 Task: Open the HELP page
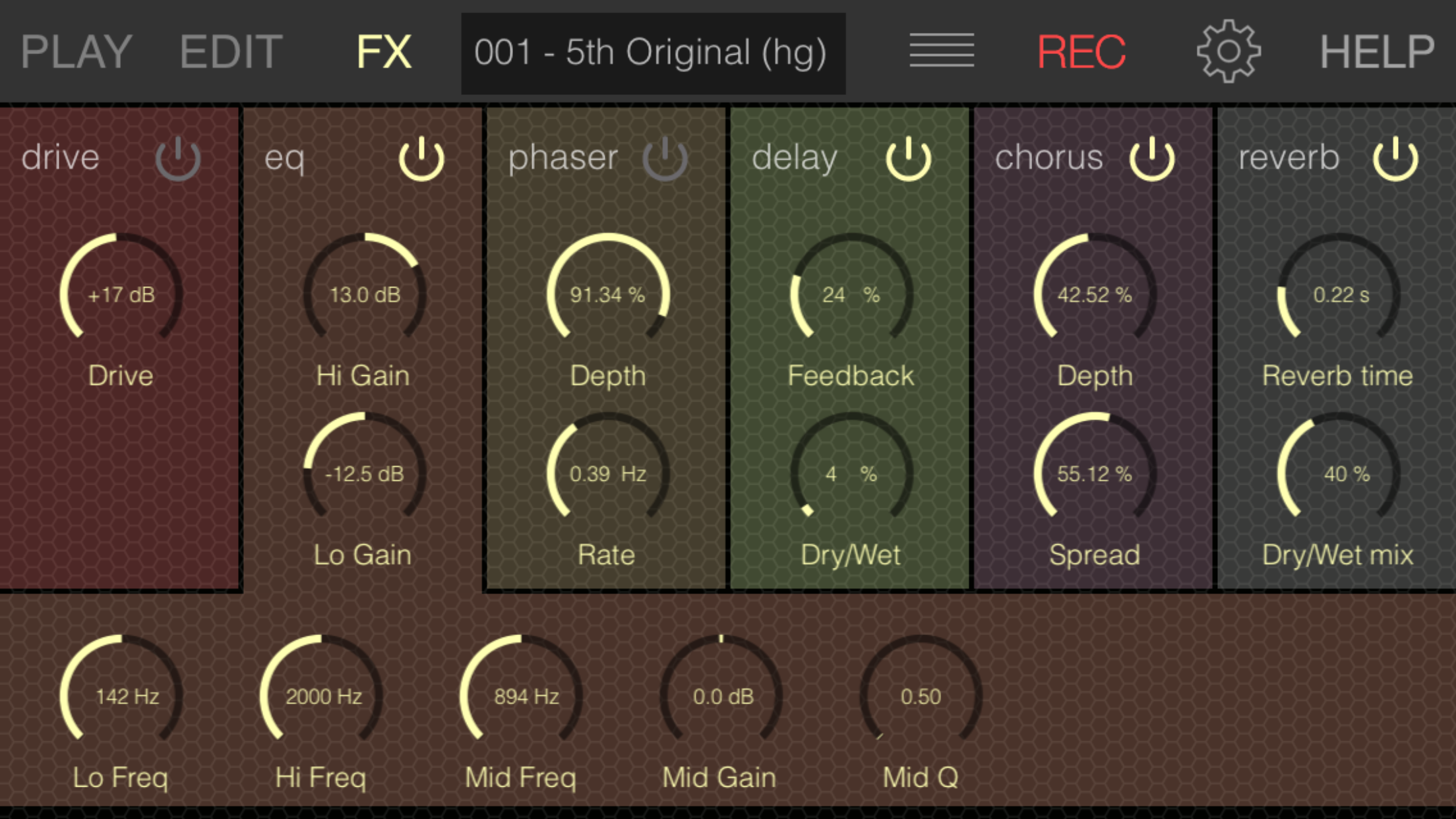click(x=1376, y=51)
